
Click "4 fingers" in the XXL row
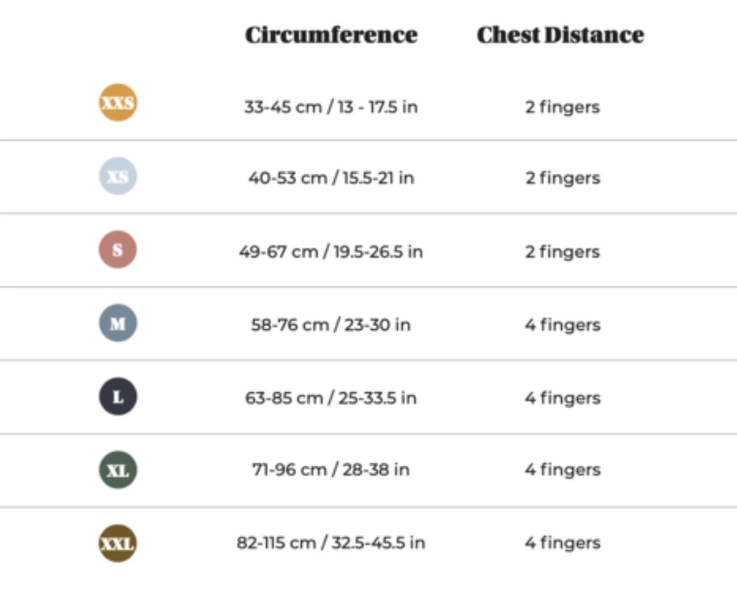(562, 542)
